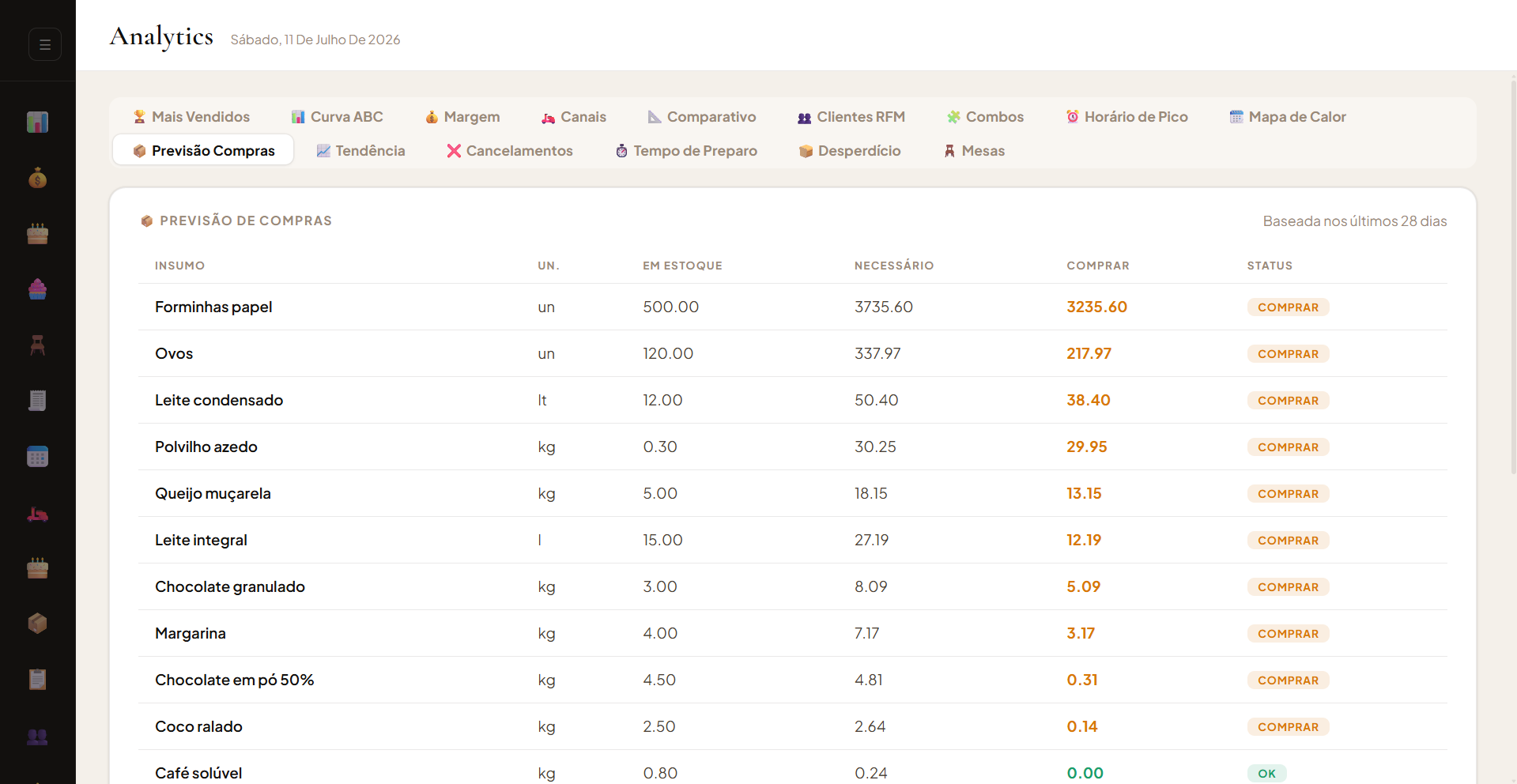Click the puzzle icon of Combos

[954, 117]
